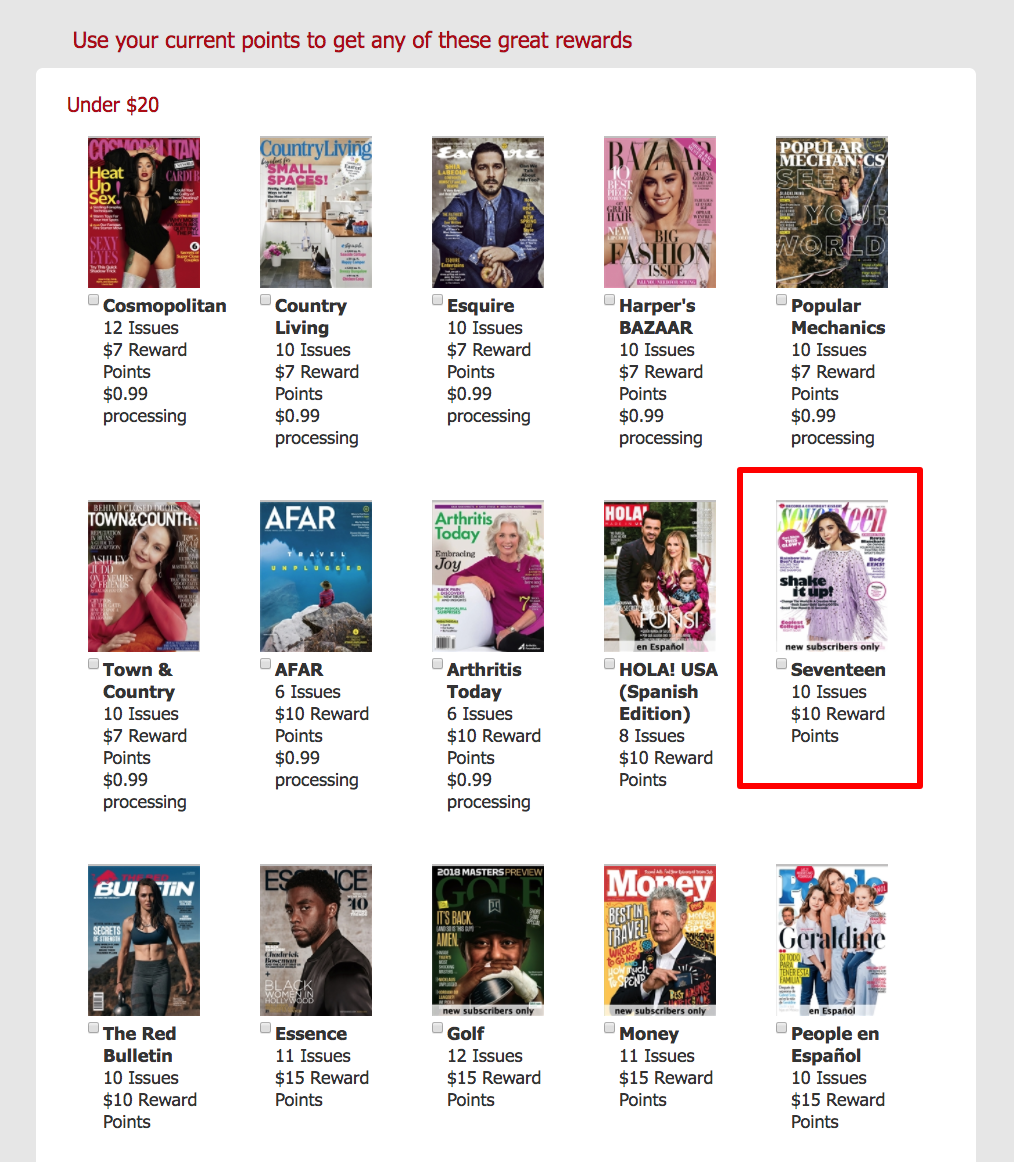This screenshot has width=1014, height=1162.
Task: Select the Esquire magazine checkbox
Action: point(438,300)
